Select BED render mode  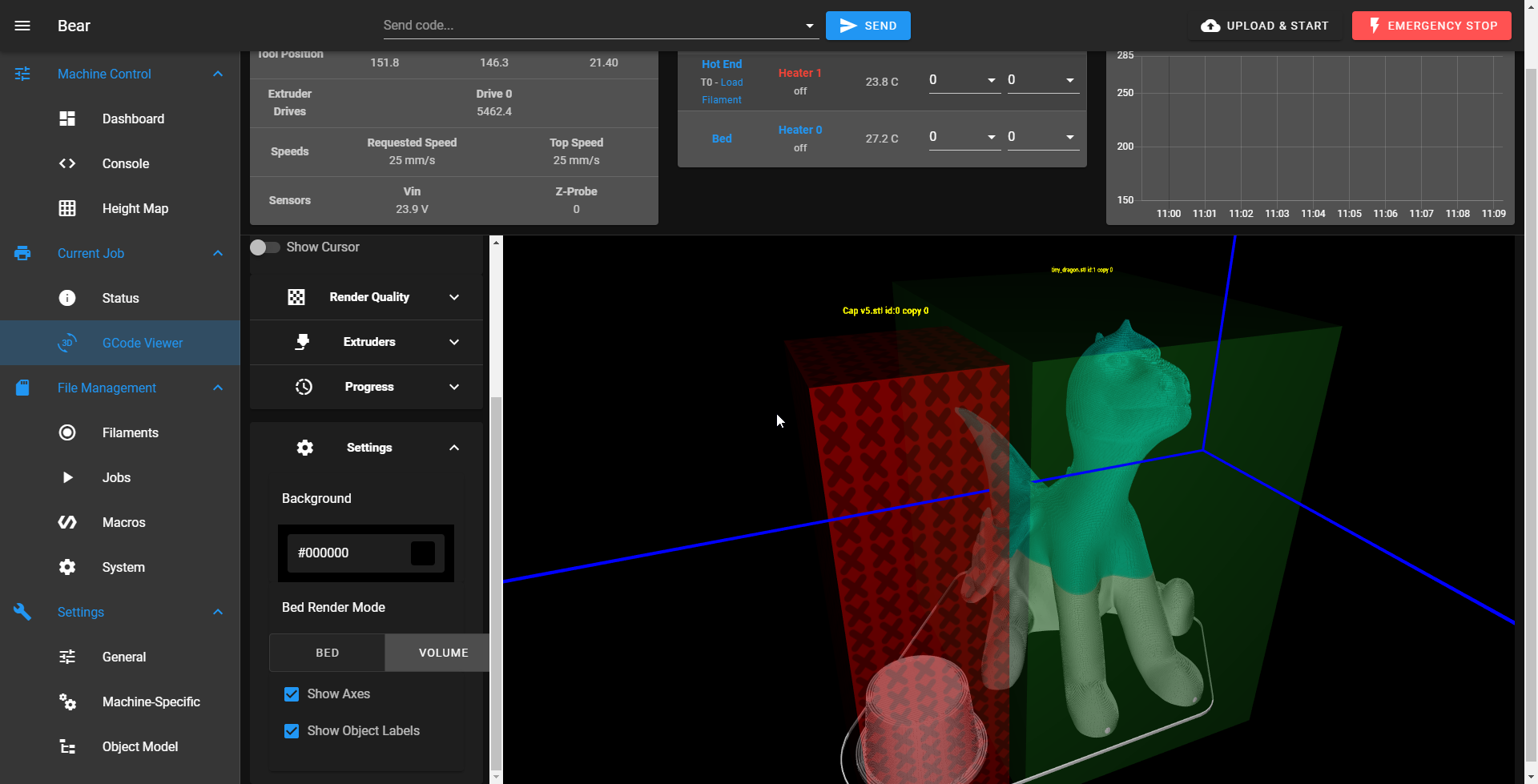(327, 653)
